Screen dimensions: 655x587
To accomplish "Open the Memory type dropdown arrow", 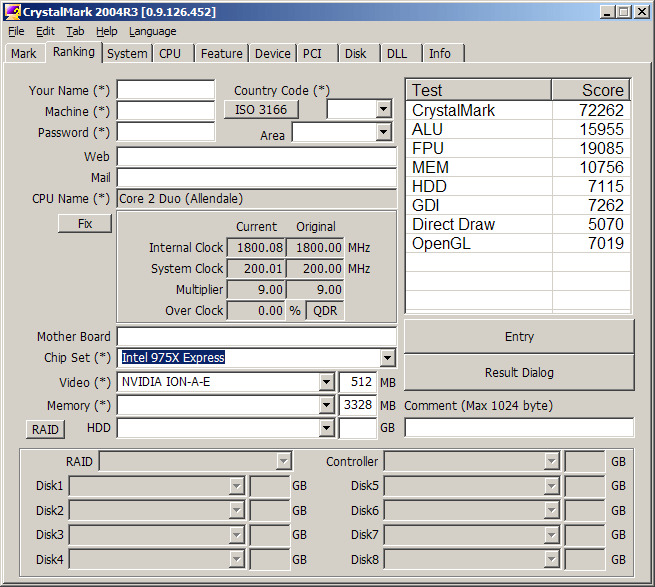I will (x=326, y=404).
